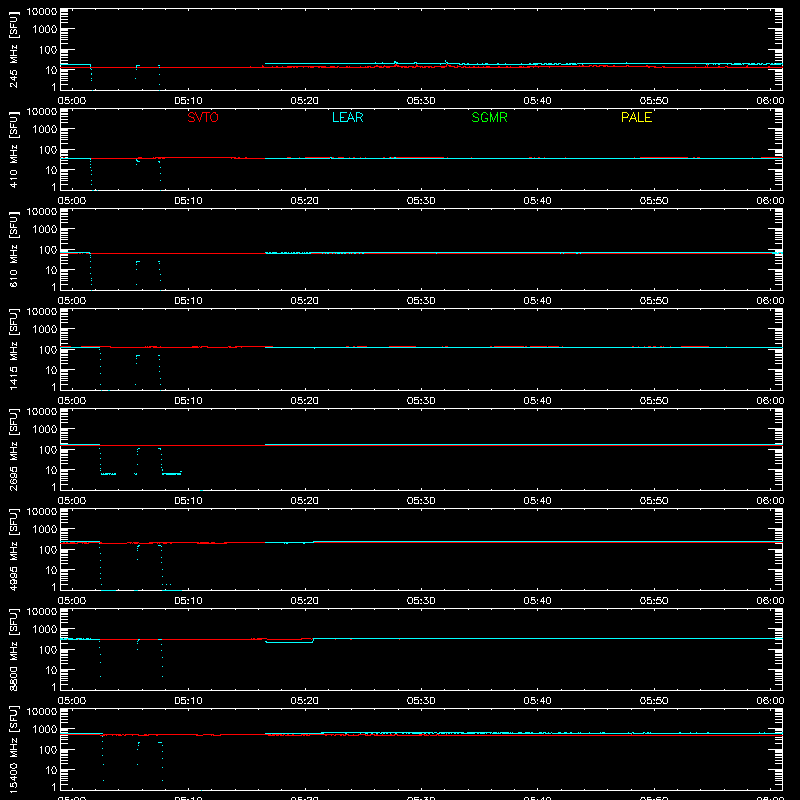
Task: Click the 100 tick label on 8800 MHz axis
Action: (x=47, y=650)
